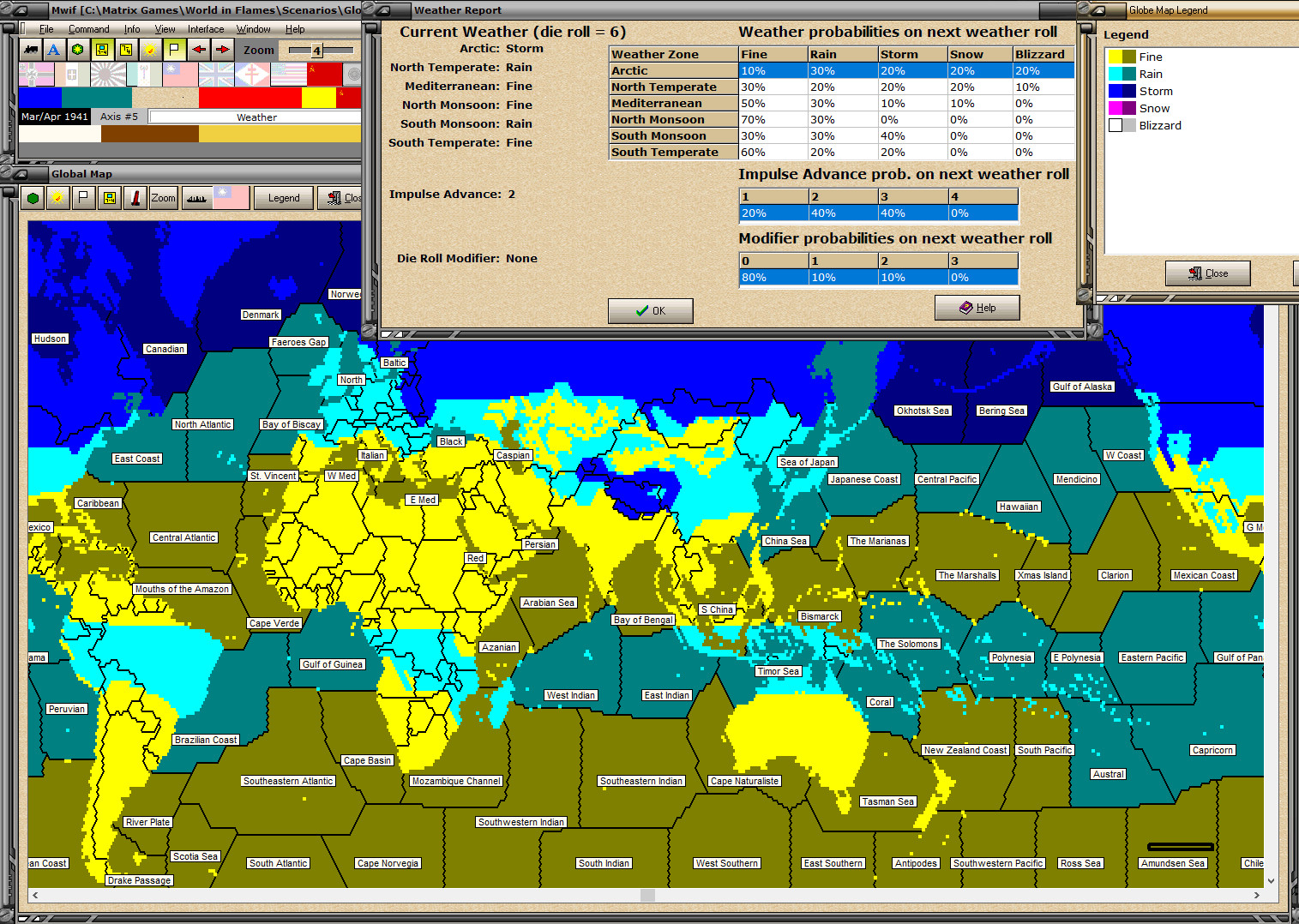Open the Command menu
Image resolution: width=1299 pixels, height=924 pixels.
[89, 29]
